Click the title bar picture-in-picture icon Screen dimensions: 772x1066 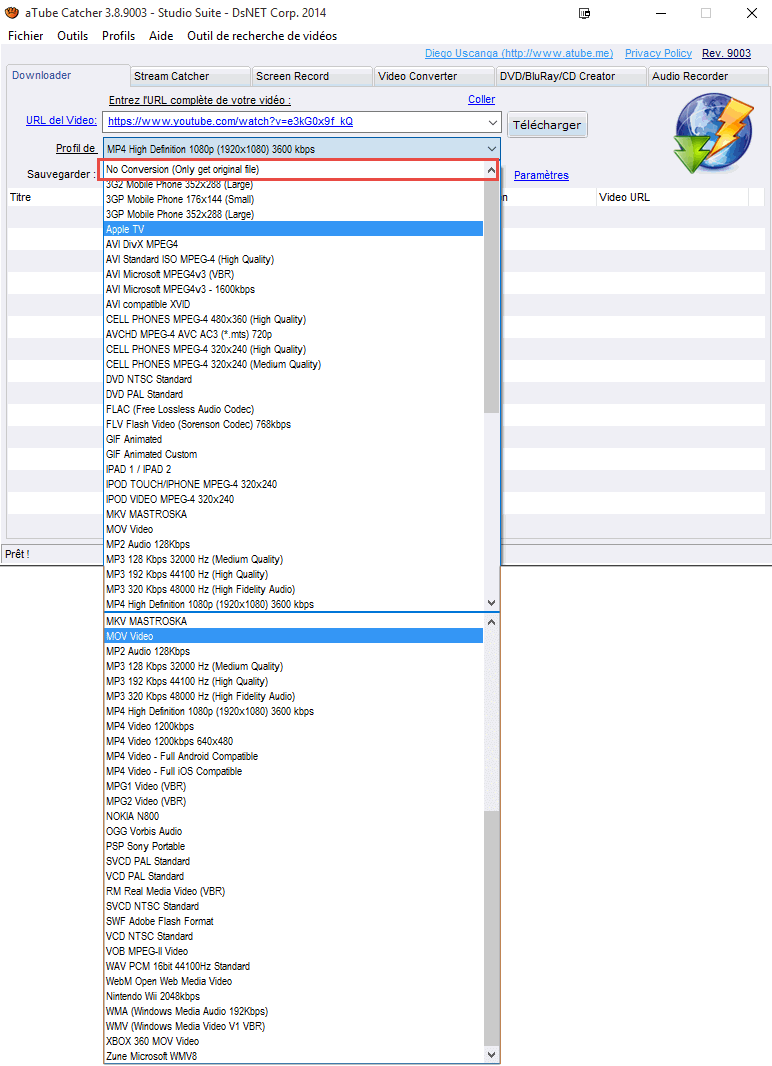pyautogui.click(x=584, y=13)
